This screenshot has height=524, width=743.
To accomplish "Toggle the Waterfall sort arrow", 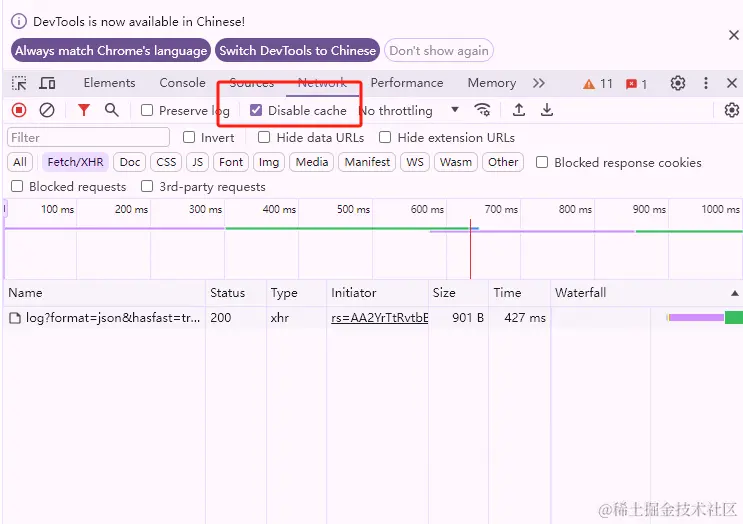I will [x=734, y=293].
